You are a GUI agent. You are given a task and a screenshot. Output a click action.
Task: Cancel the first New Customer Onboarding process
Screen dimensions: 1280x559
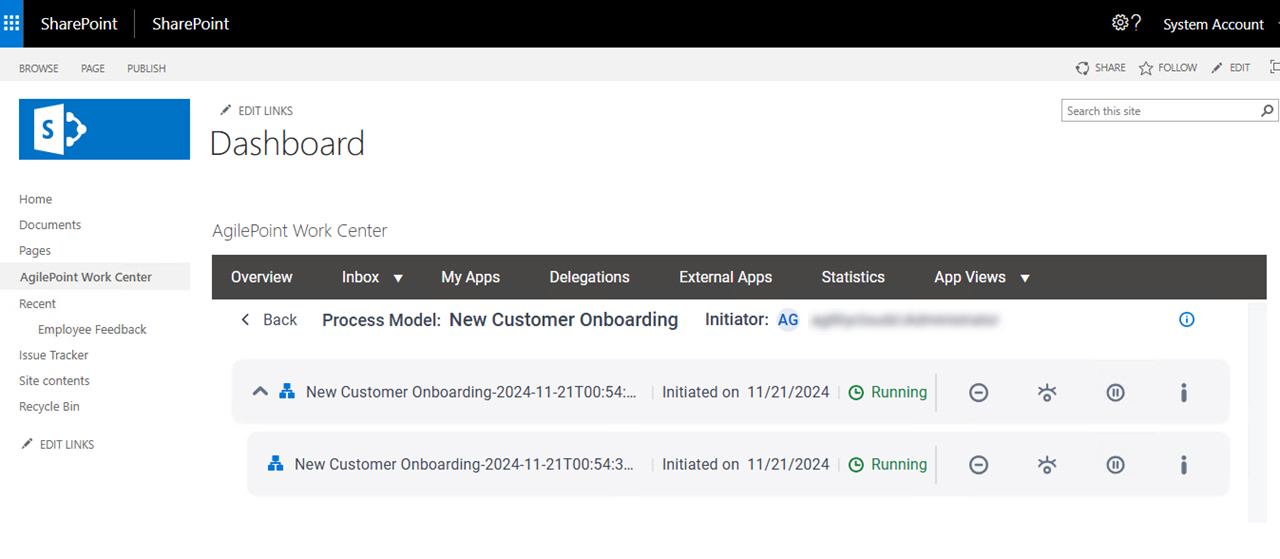[x=979, y=393]
